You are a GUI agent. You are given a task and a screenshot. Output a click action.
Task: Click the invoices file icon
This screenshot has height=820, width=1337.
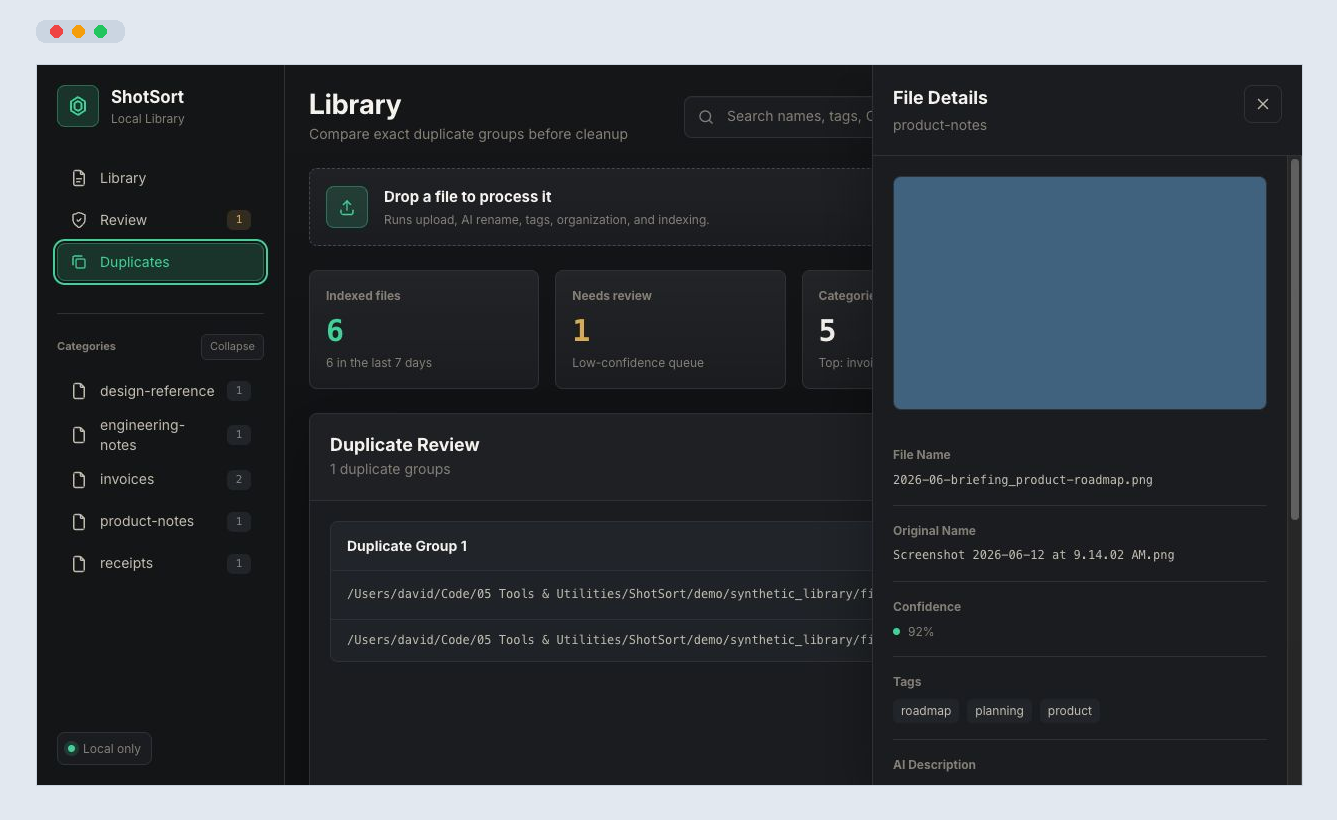coord(79,480)
